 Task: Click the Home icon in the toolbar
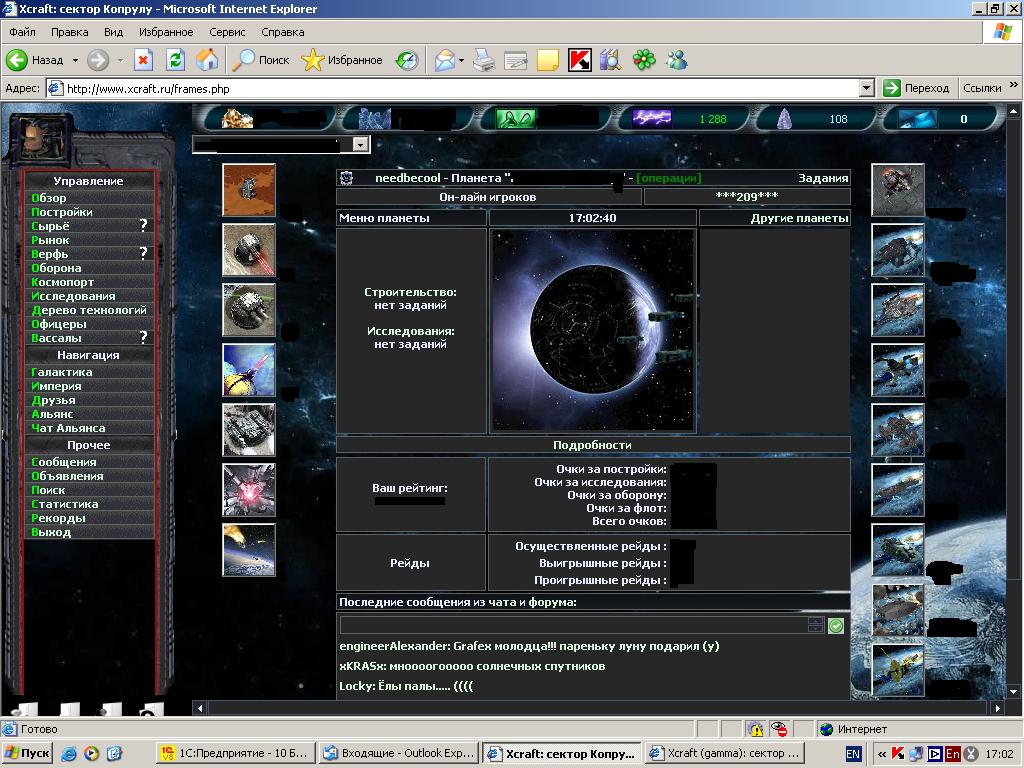click(207, 60)
